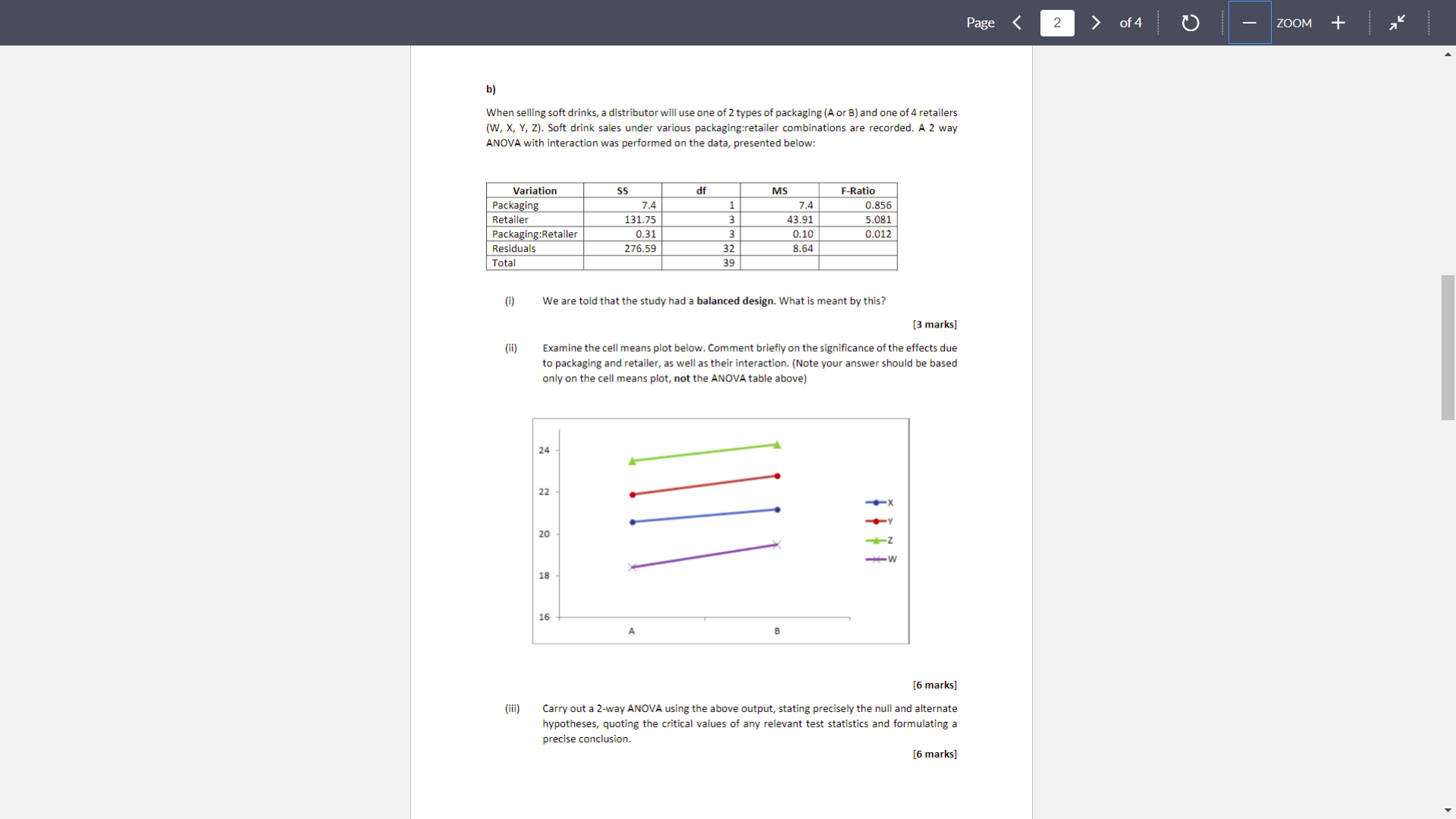Go to the next page
The image size is (1456, 819).
coord(1096,23)
